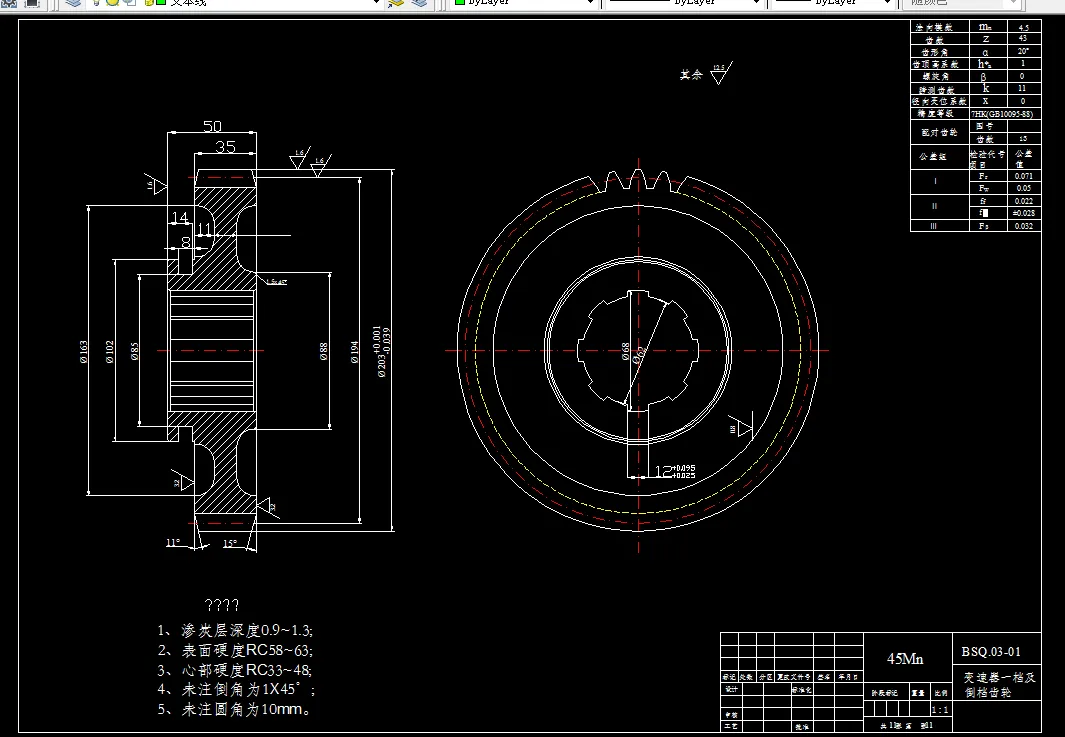Viewport: 1065px width, 737px height.
Task: Select note 5 未注圆角为10mm
Action: tap(235, 709)
